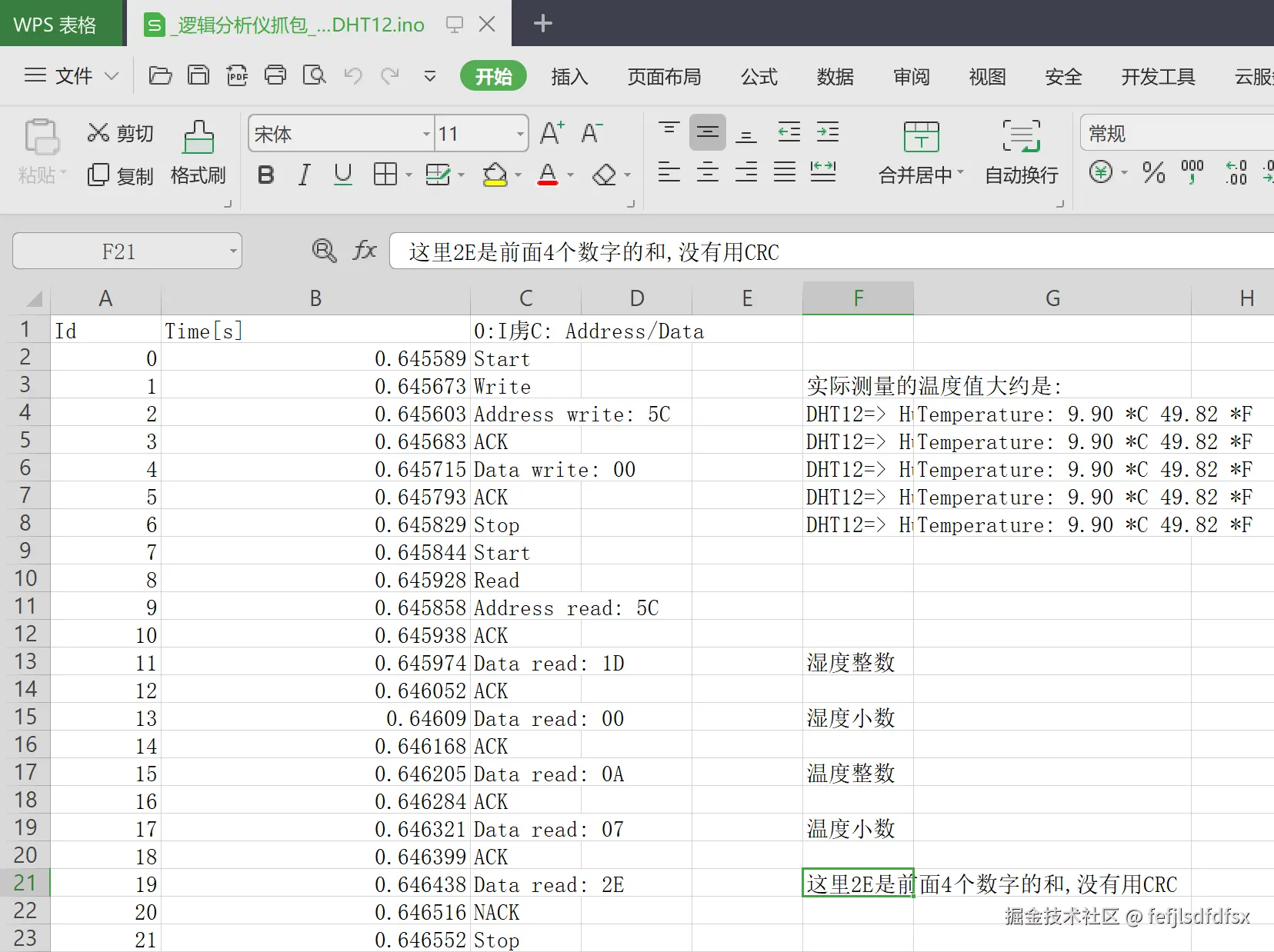Open the font size dropdown
This screenshot has width=1274, height=952.
pos(520,134)
